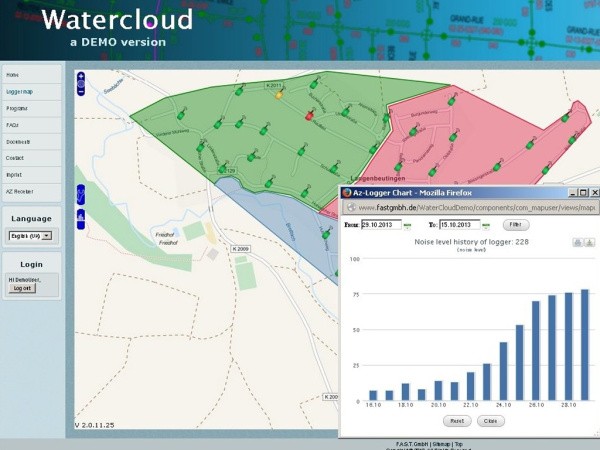Click the red logger marker on map

tap(309, 115)
